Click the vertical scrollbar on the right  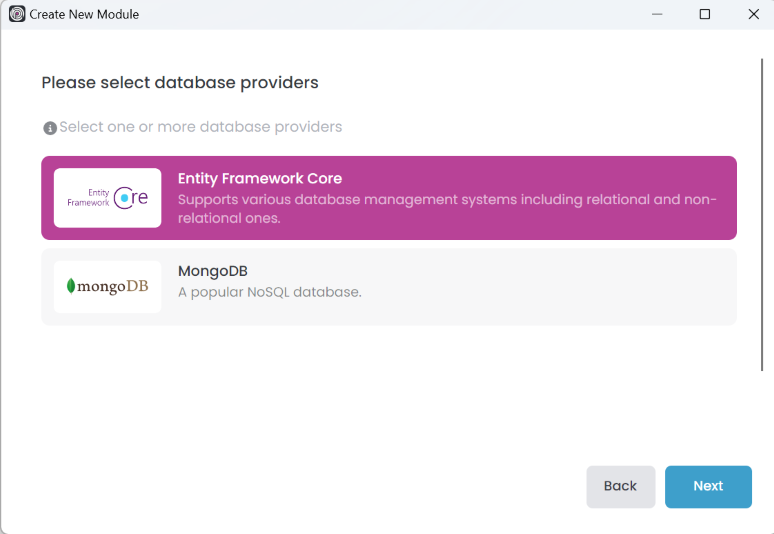coord(762,215)
